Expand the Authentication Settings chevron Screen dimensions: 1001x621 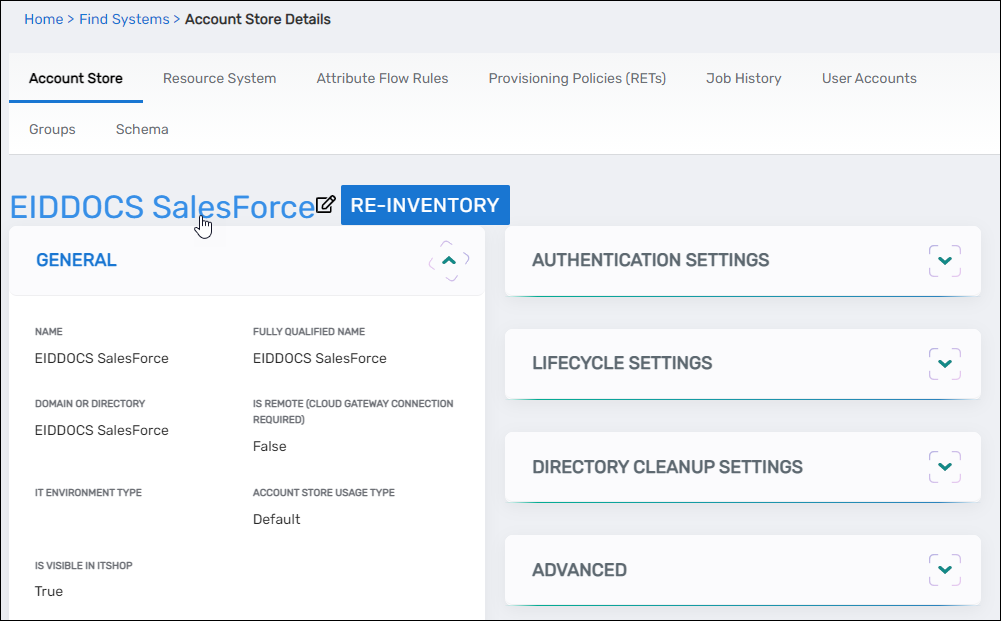tap(944, 261)
